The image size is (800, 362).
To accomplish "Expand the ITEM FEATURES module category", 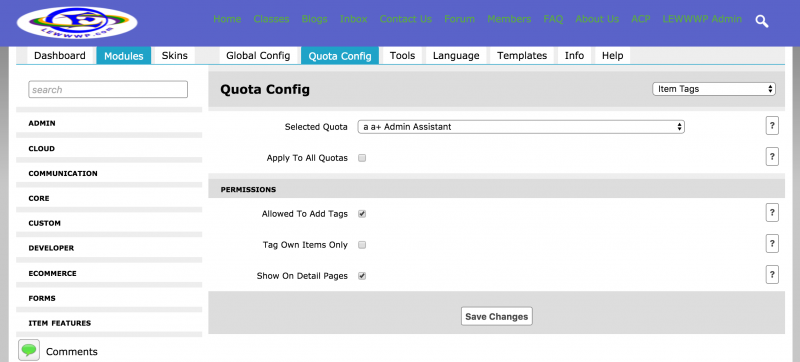I will pyautogui.click(x=109, y=323).
